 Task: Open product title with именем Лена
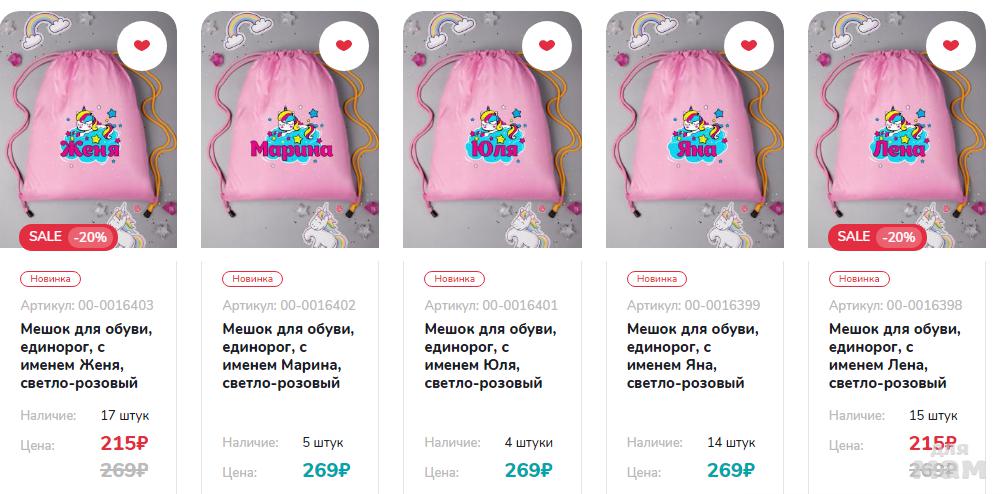click(x=895, y=357)
